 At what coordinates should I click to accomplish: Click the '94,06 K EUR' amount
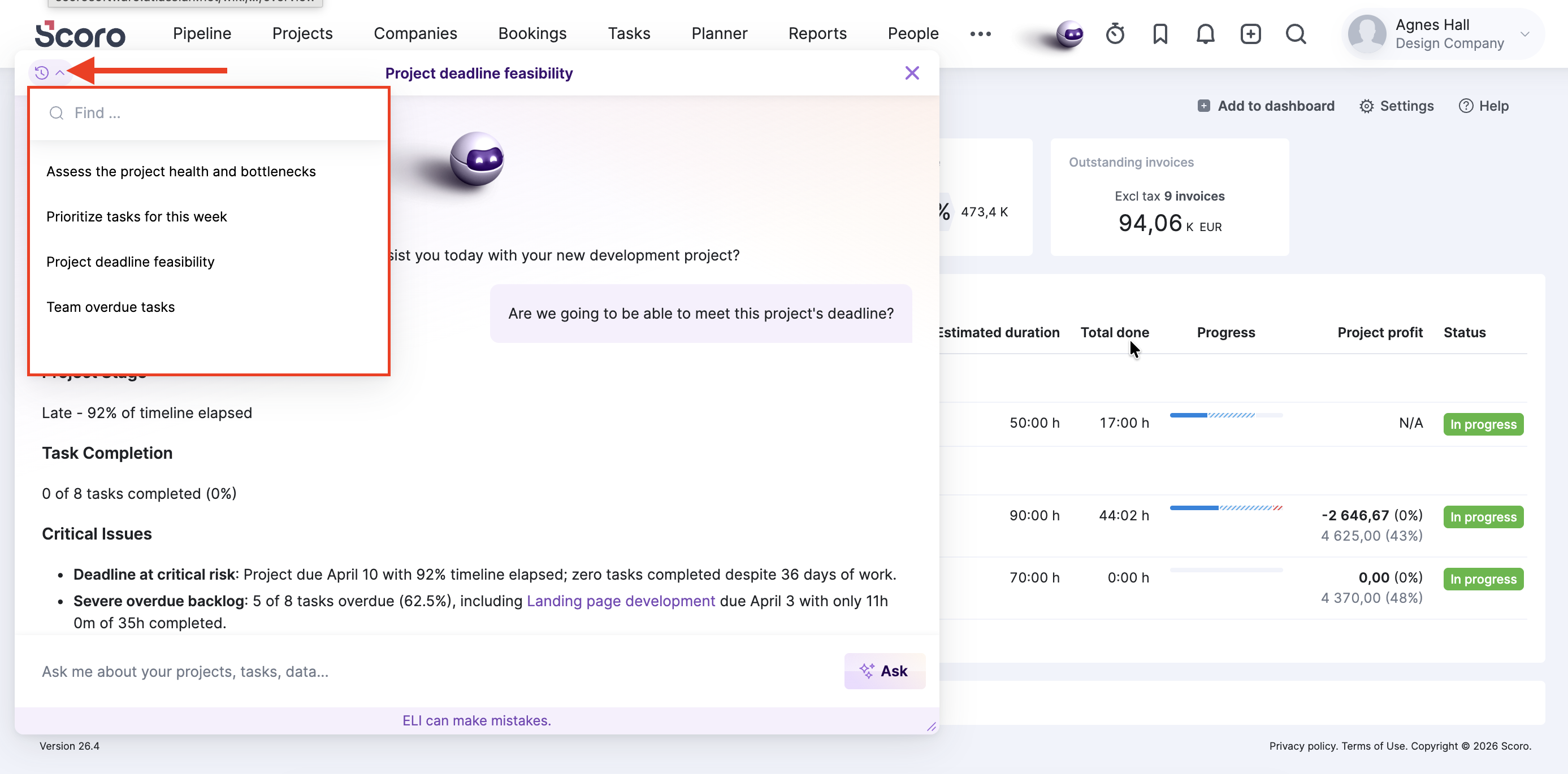(x=1169, y=223)
